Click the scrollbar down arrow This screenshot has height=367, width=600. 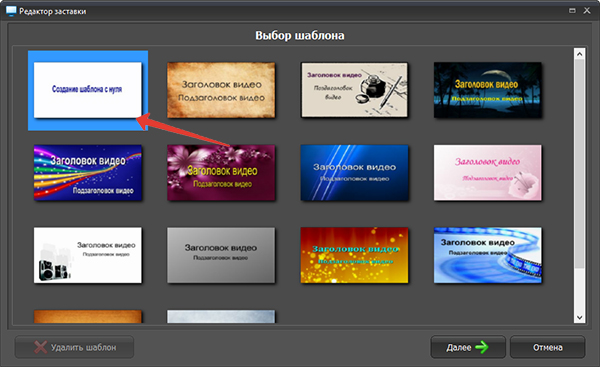pyautogui.click(x=579, y=318)
